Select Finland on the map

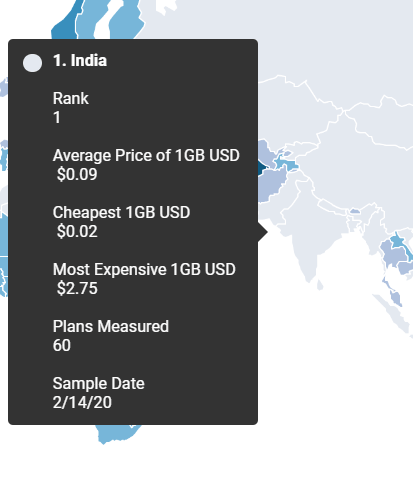pos(127,20)
